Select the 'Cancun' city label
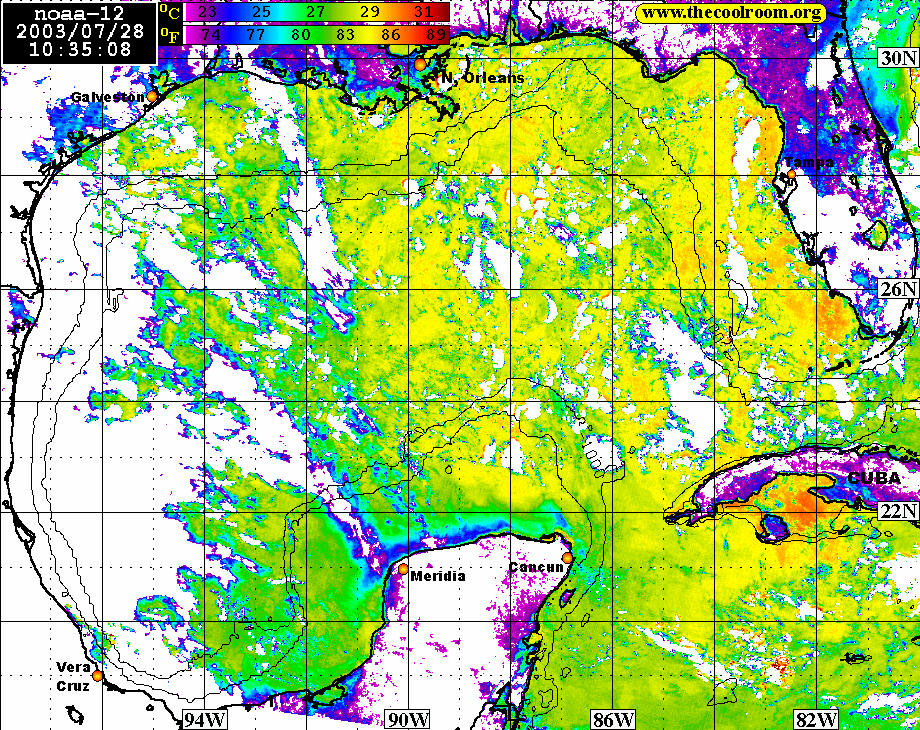Viewport: 920px width, 730px height. pos(536,567)
